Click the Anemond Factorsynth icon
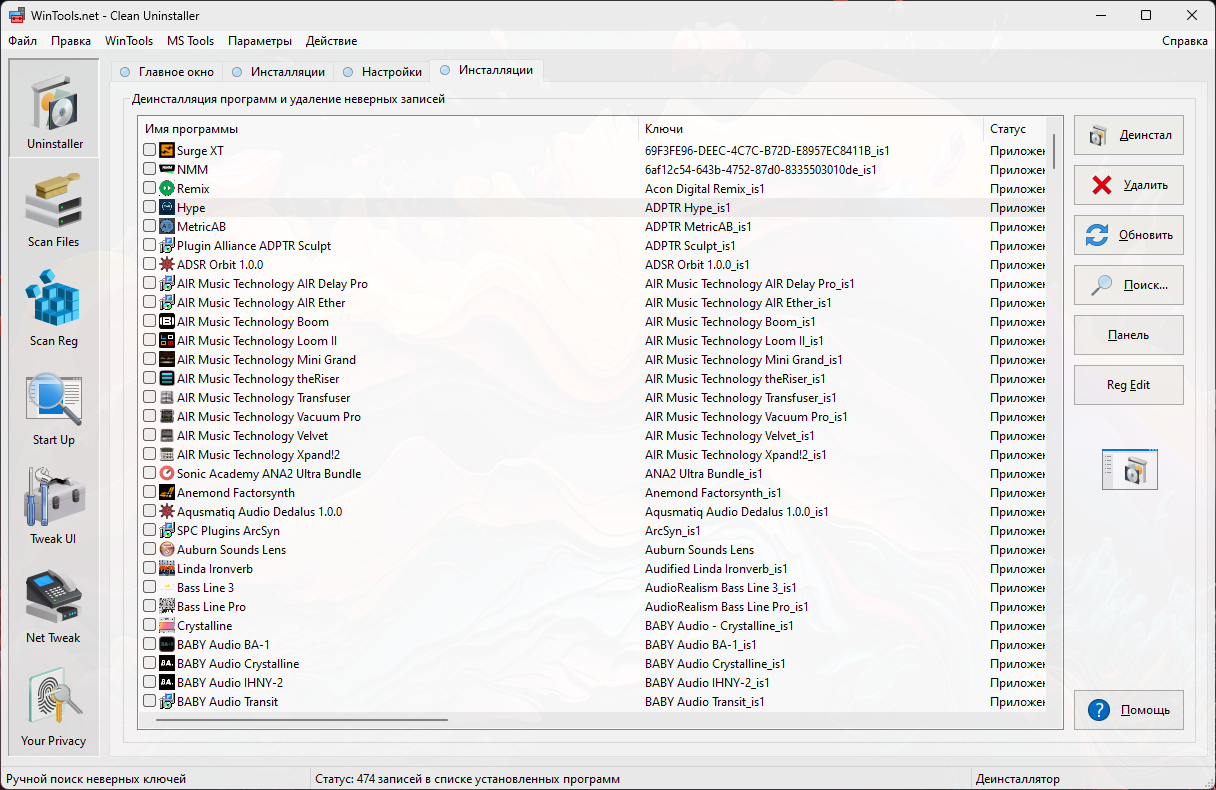The height and width of the screenshot is (790, 1216). (167, 492)
